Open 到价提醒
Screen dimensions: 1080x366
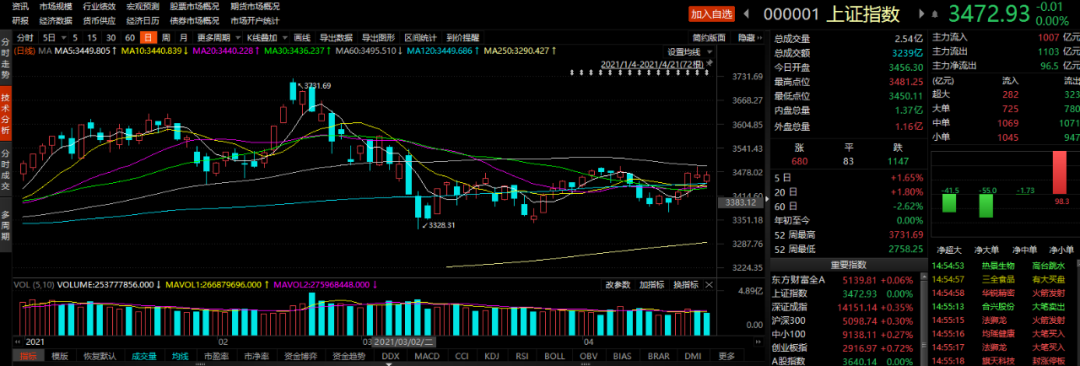pyautogui.click(x=463, y=37)
